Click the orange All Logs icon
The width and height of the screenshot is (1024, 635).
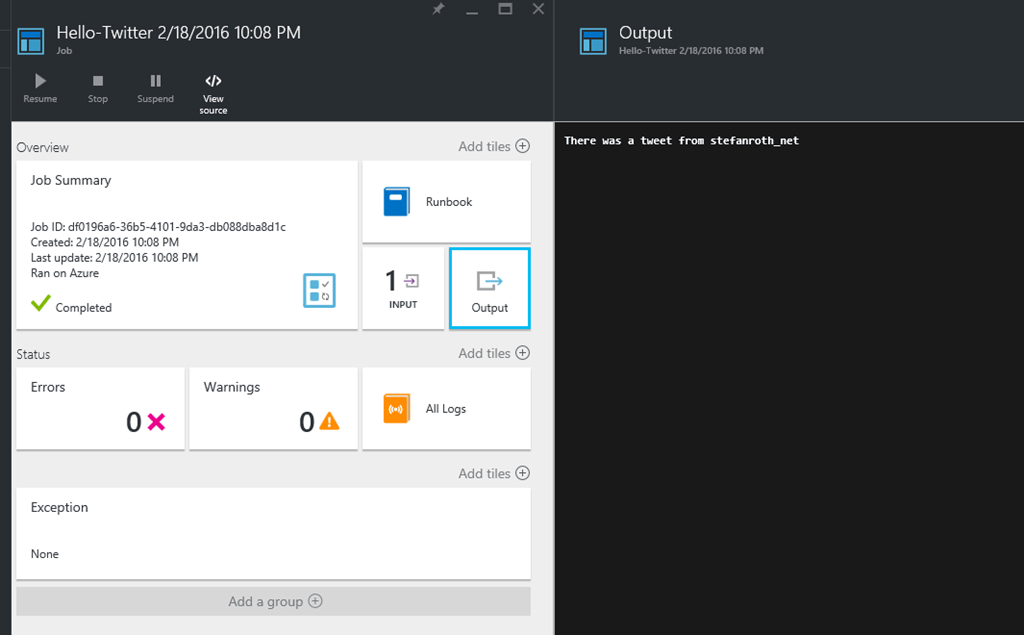(396, 408)
